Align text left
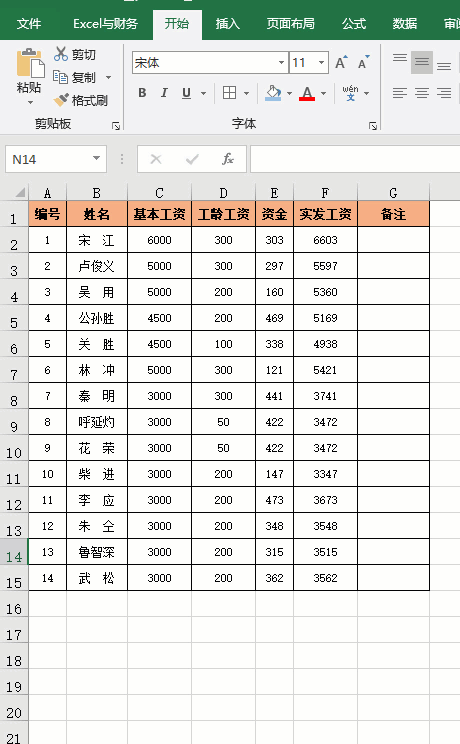 click(x=400, y=93)
